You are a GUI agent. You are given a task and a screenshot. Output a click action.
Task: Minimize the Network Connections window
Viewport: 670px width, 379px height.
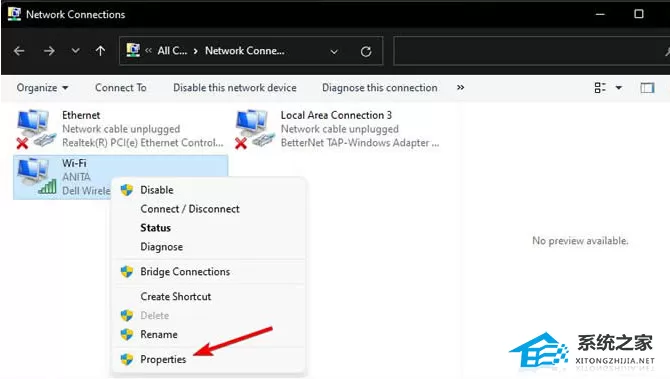(600, 14)
